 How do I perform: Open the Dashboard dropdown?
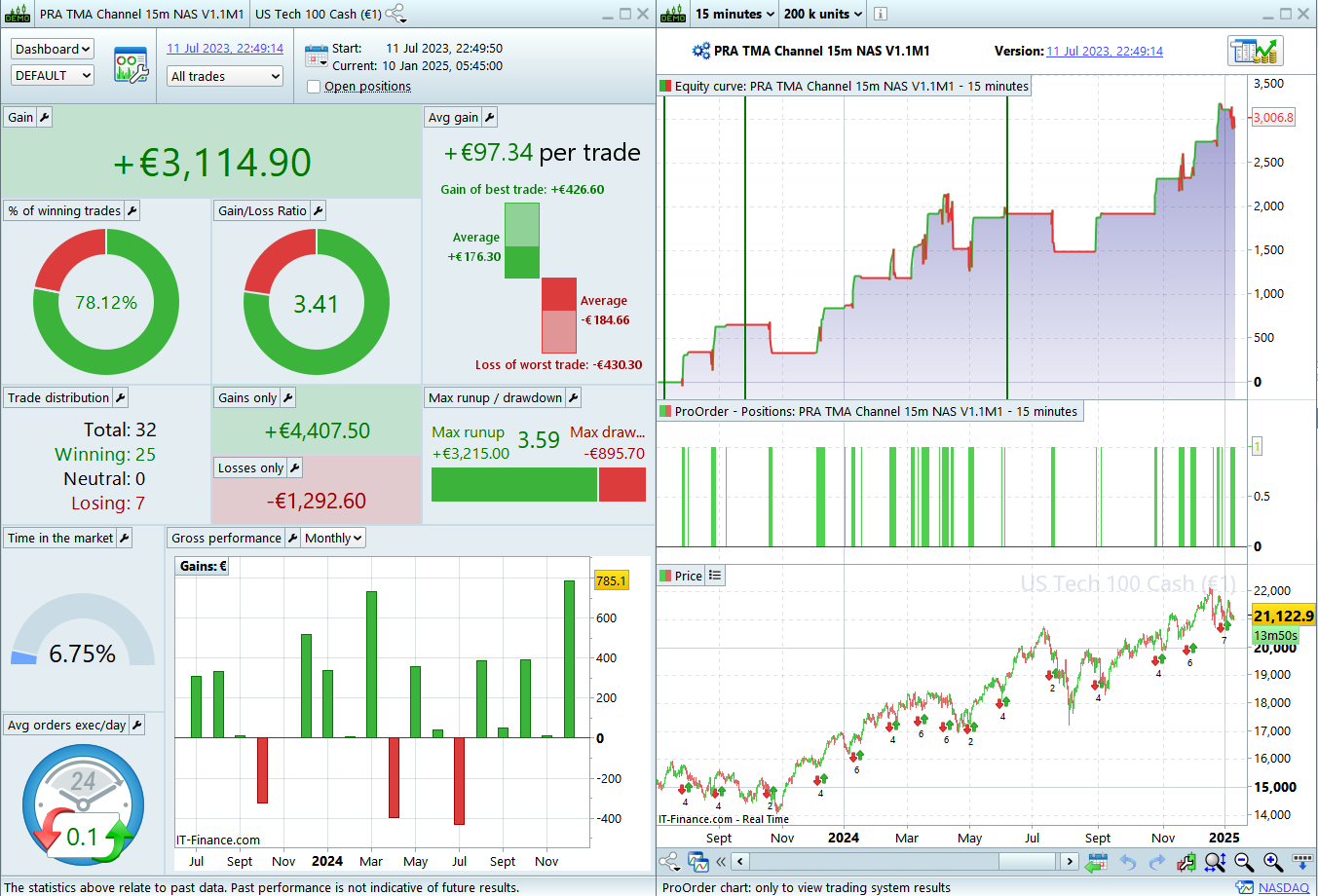pyautogui.click(x=53, y=49)
